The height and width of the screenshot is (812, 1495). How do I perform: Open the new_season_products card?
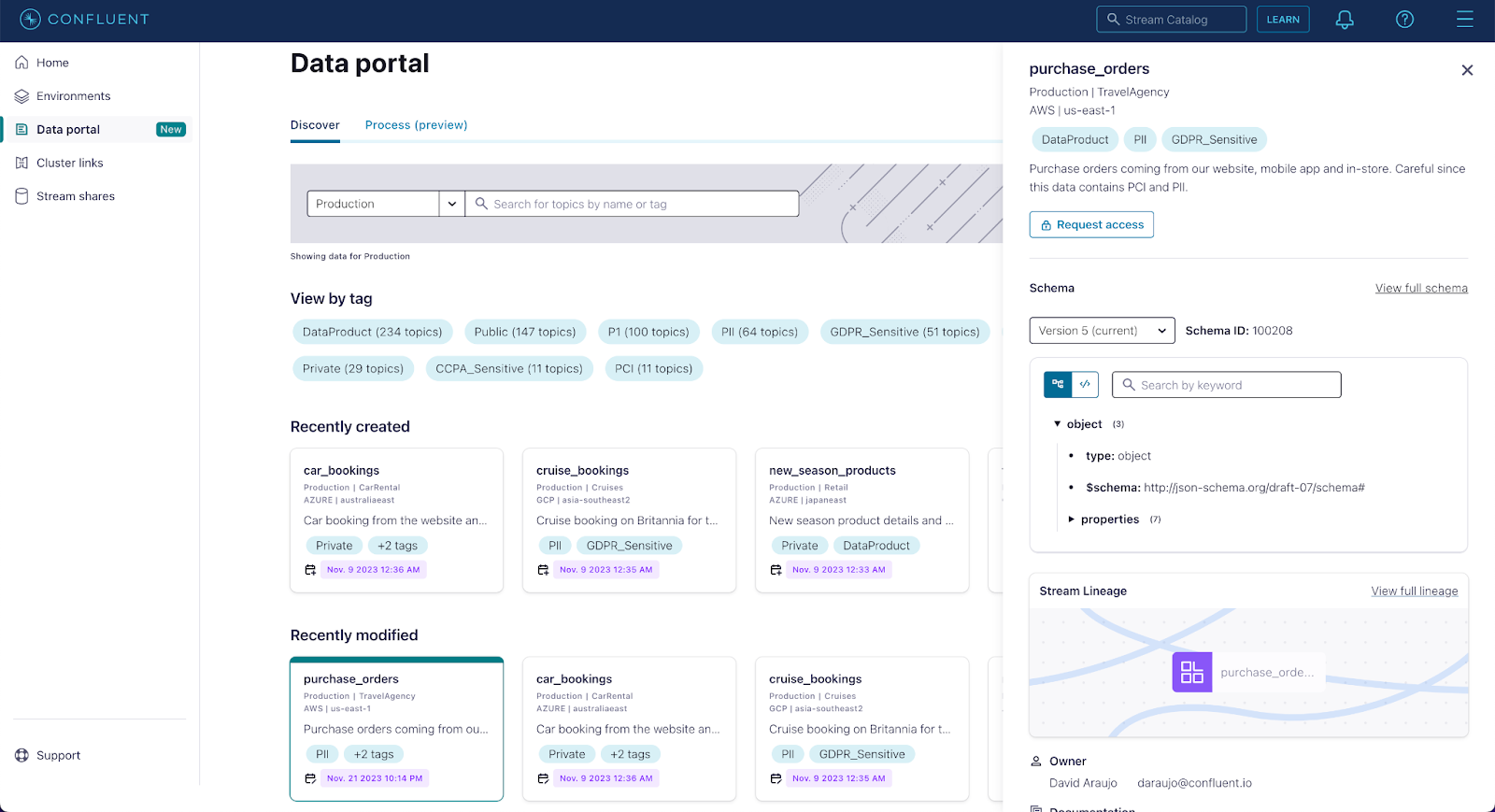(x=862, y=520)
